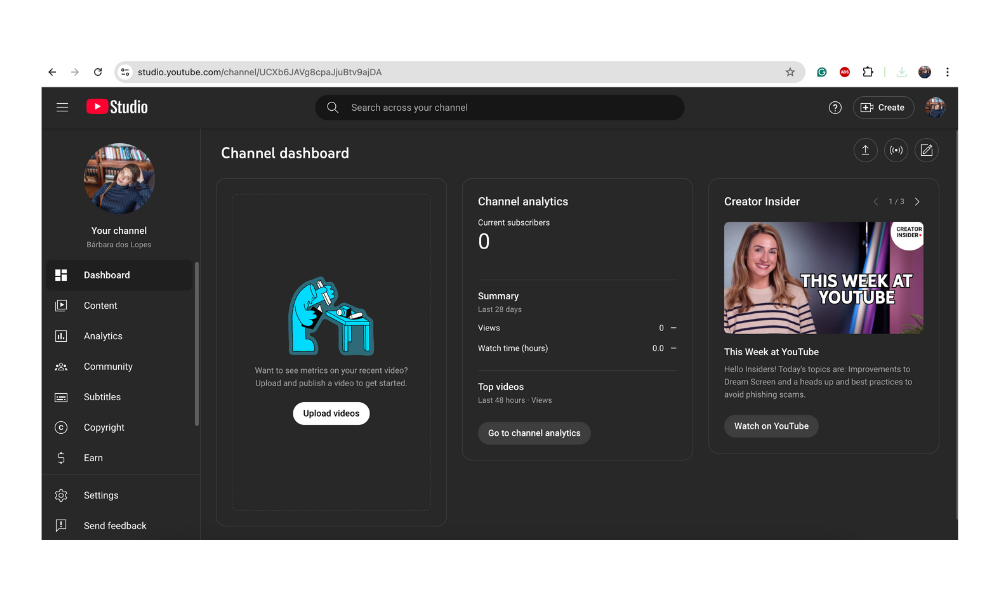Click the Upload videos button

click(x=331, y=413)
